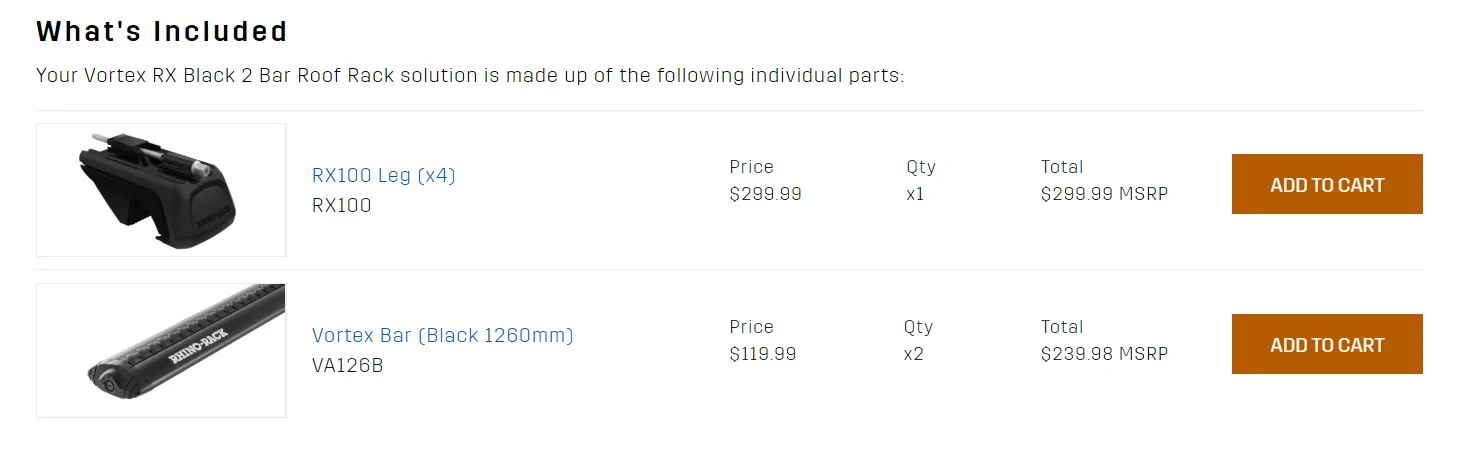
Task: Click the Qty label in the Vortex Bar row
Action: pyautogui.click(x=918, y=327)
